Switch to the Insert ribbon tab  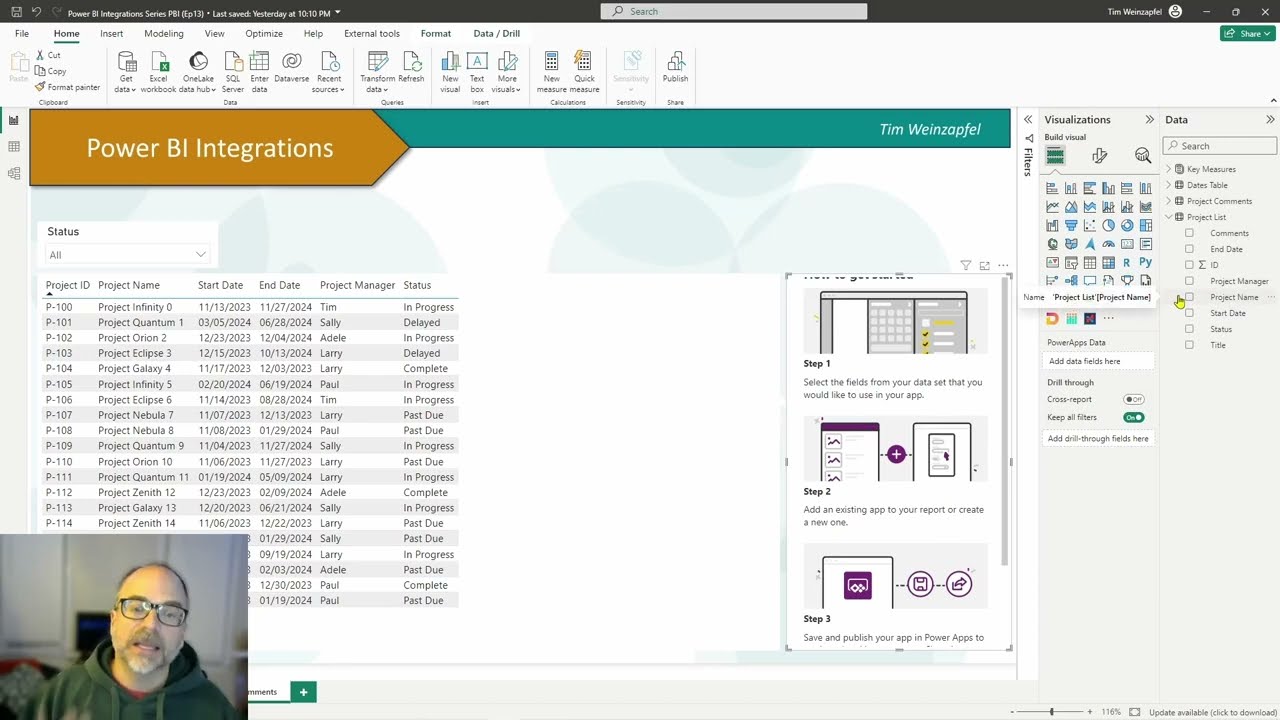[111, 33]
